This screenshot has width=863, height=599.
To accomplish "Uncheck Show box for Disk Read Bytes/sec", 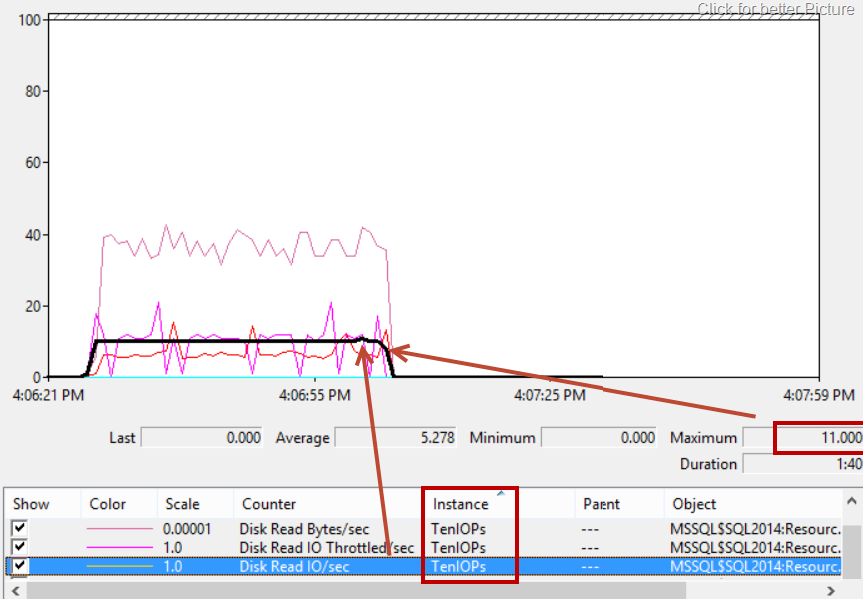I will pos(19,529).
